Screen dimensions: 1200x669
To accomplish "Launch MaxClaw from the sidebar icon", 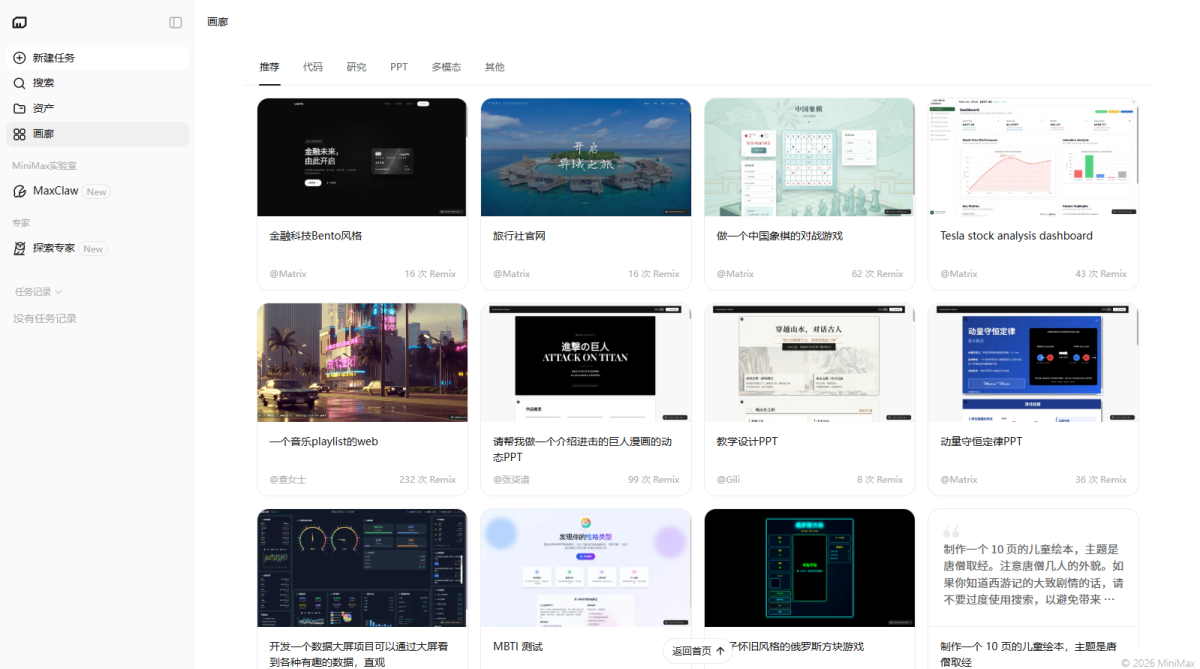I will pos(19,191).
